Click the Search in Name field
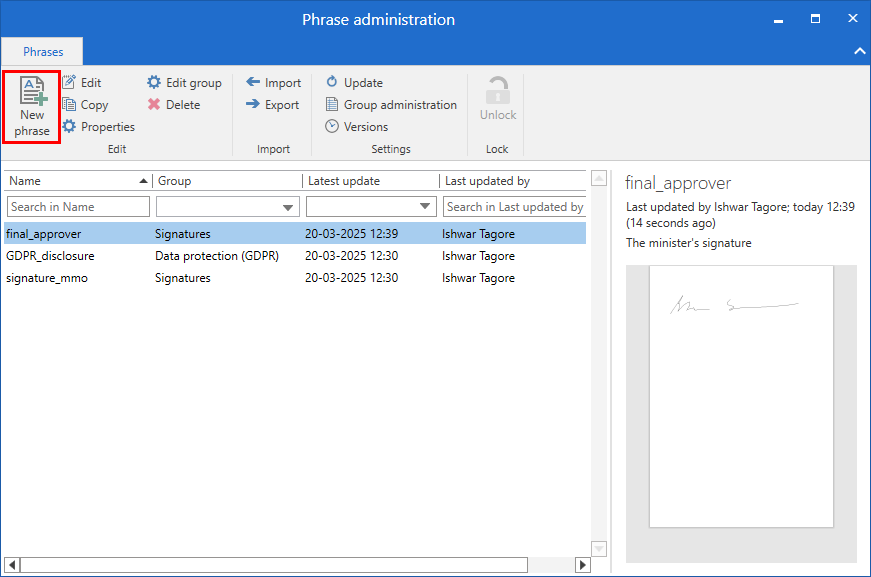Screen dimensions: 871x577 pyautogui.click(x=79, y=207)
